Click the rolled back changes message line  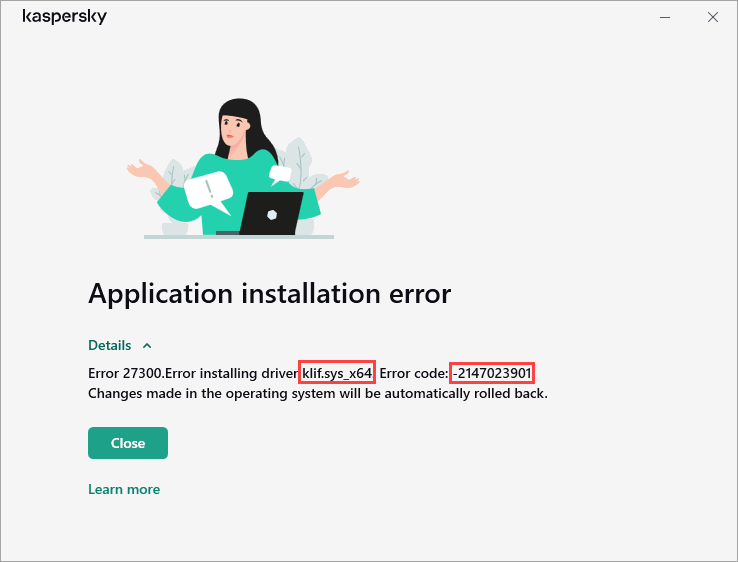(x=318, y=393)
